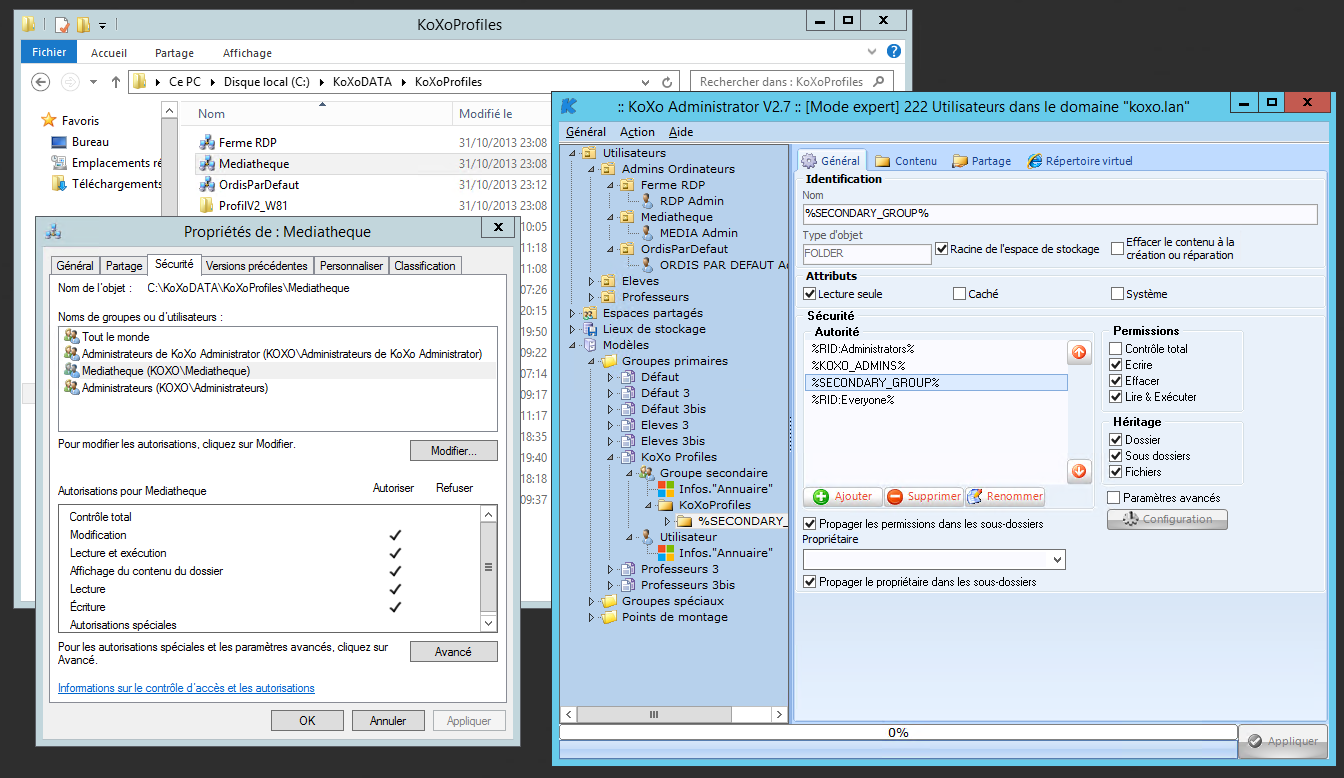Click the Ajouter authority button
Image resolution: width=1344 pixels, height=778 pixels.
click(843, 496)
